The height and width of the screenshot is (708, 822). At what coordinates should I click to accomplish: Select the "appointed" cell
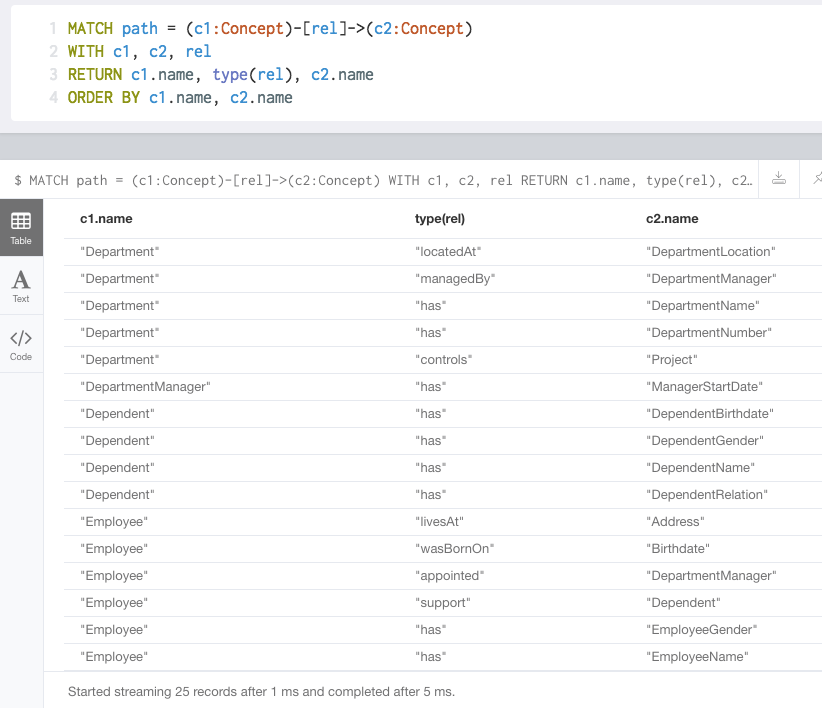449,575
